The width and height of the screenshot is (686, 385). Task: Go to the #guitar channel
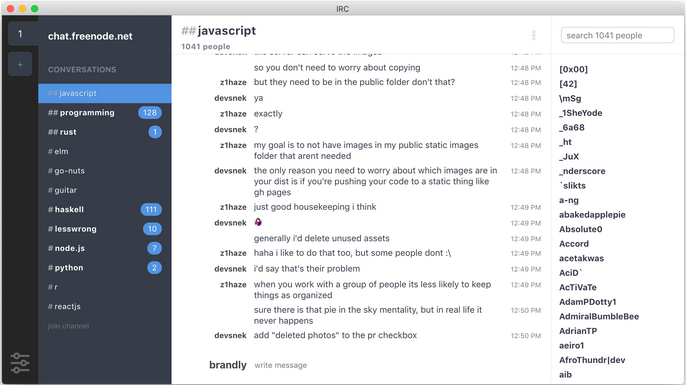tap(105, 190)
